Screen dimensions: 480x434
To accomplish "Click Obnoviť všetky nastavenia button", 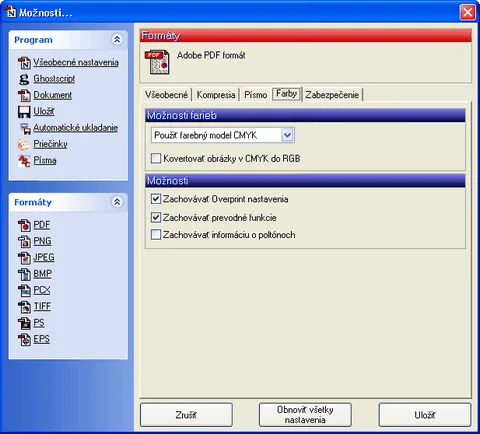I will (x=305, y=415).
